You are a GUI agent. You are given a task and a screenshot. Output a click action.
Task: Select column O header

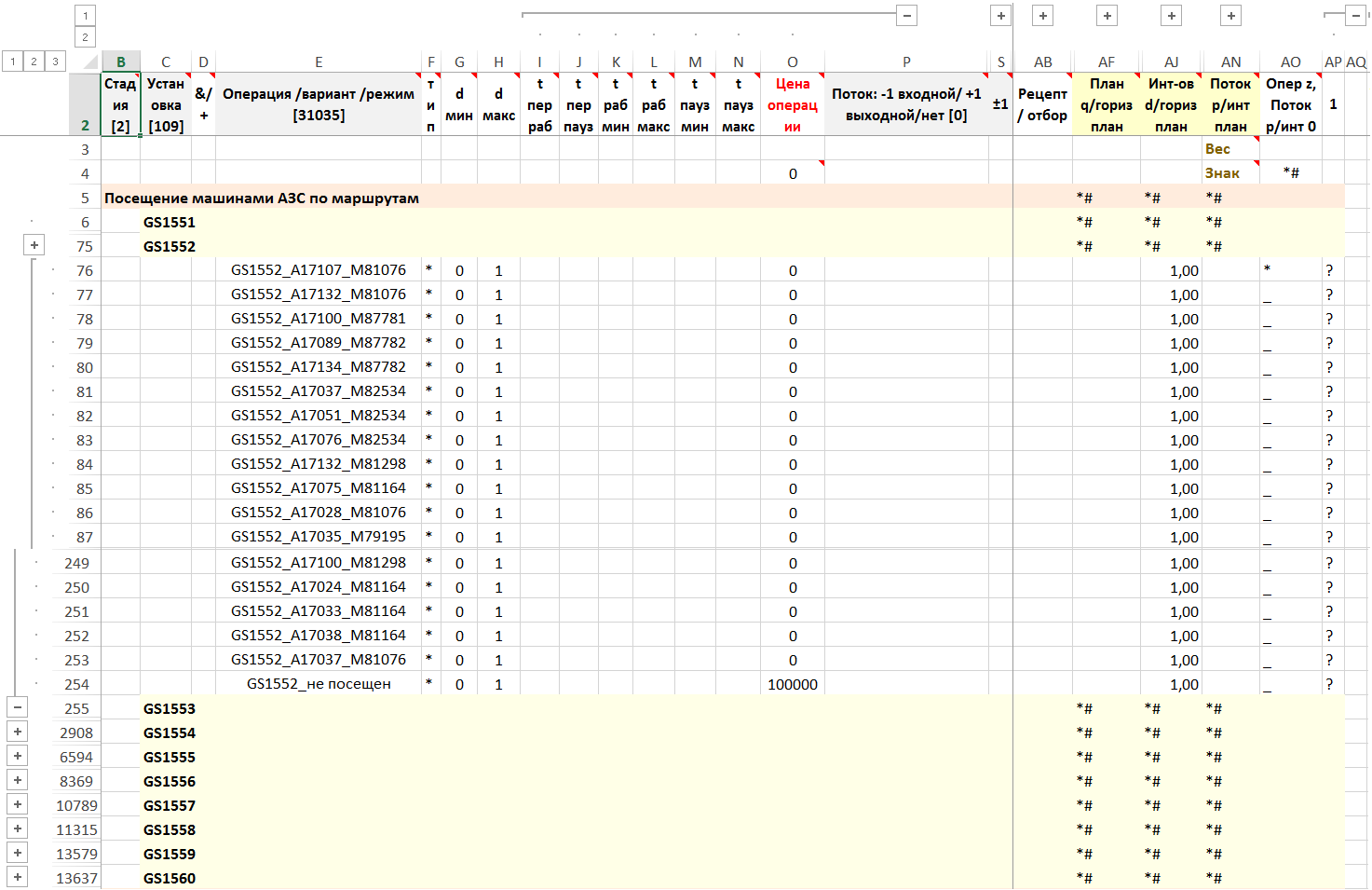click(x=792, y=62)
